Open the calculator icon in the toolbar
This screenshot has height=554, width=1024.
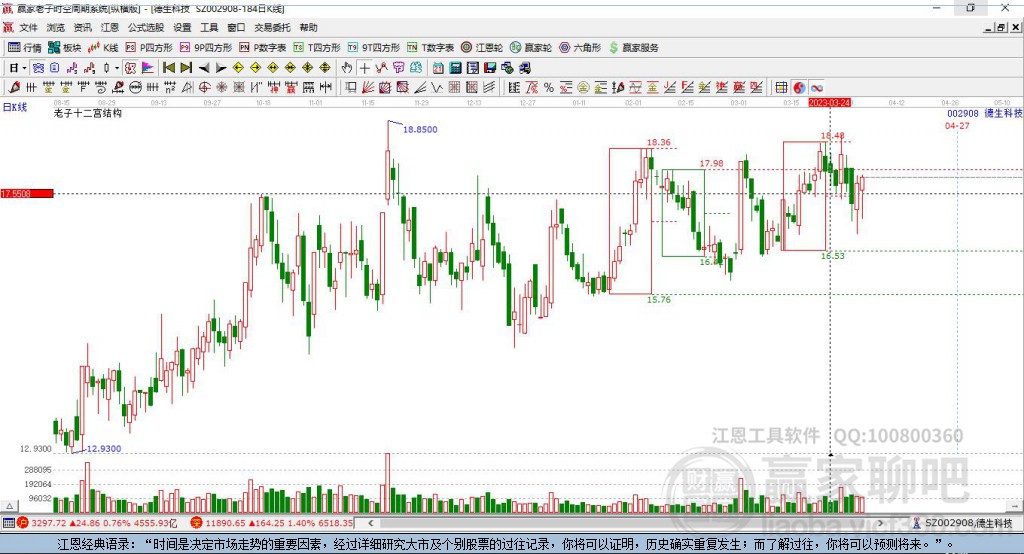(x=456, y=67)
